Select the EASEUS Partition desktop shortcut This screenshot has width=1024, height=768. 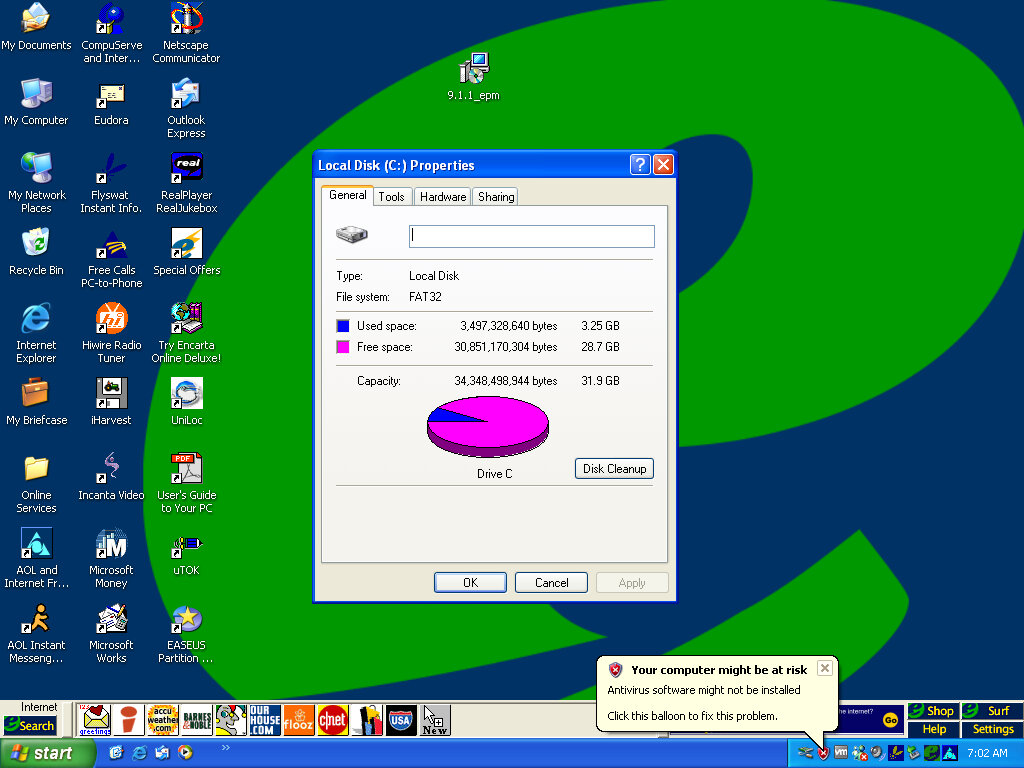coord(186,622)
